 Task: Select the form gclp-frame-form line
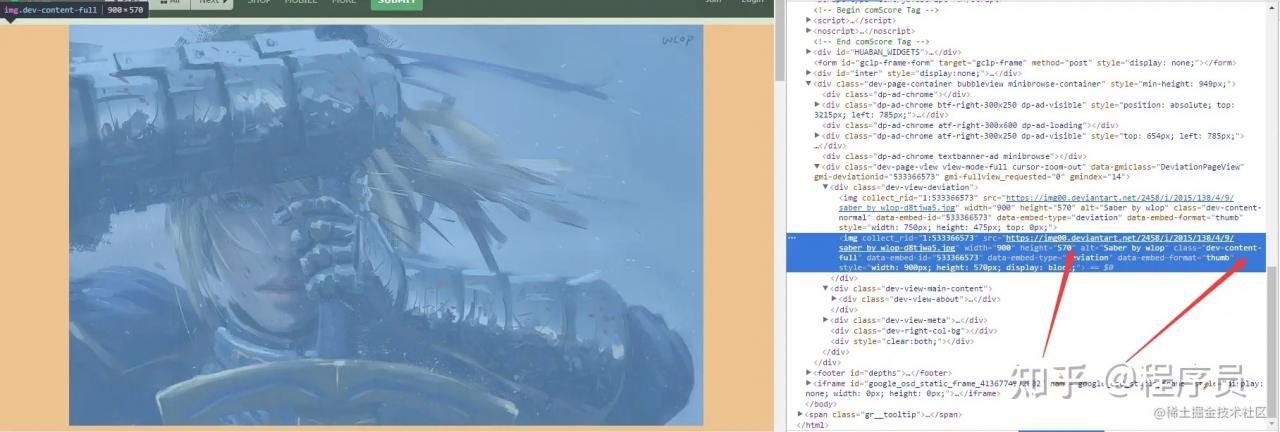click(1025, 62)
